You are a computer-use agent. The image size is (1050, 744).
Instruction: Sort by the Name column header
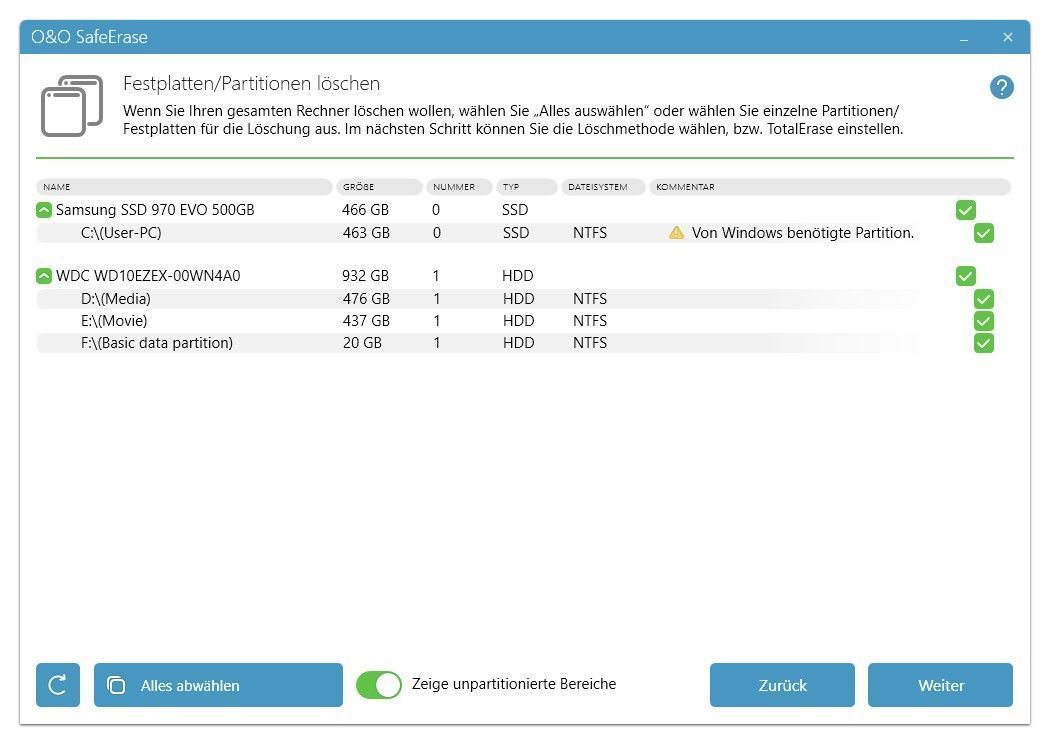[x=184, y=187]
